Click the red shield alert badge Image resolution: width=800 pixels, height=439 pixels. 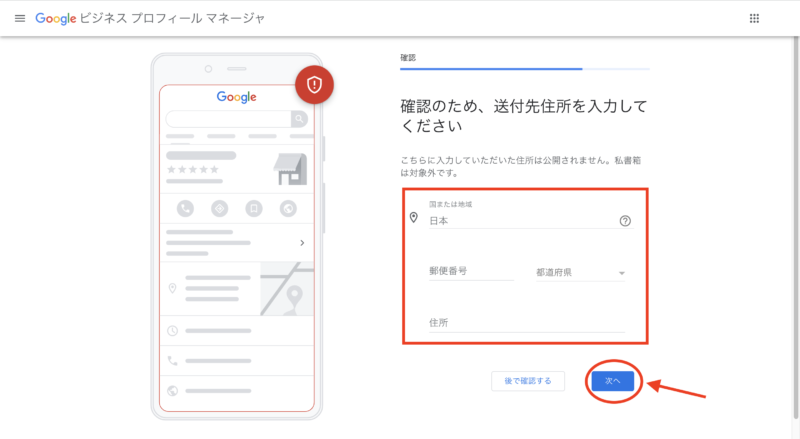coord(314,85)
